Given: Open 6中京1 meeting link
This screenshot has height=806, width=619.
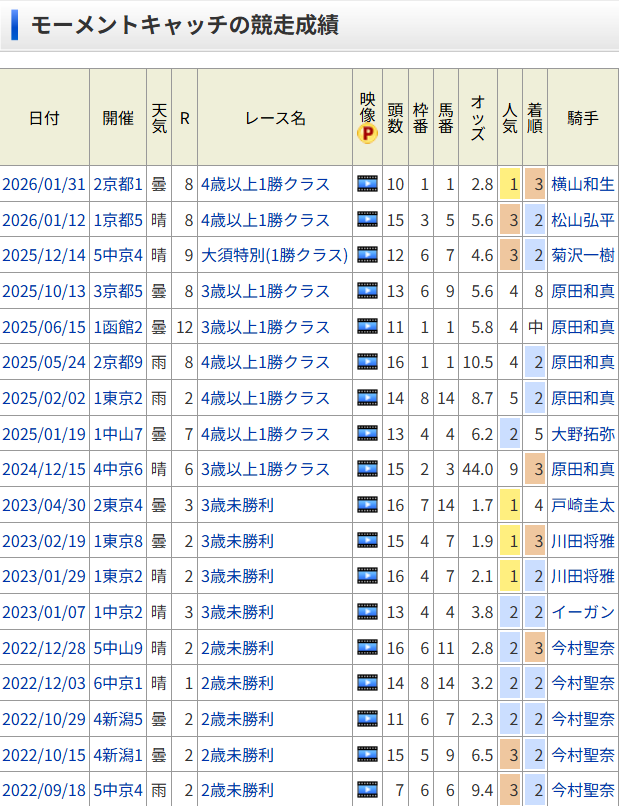Looking at the screenshot, I should [x=118, y=684].
